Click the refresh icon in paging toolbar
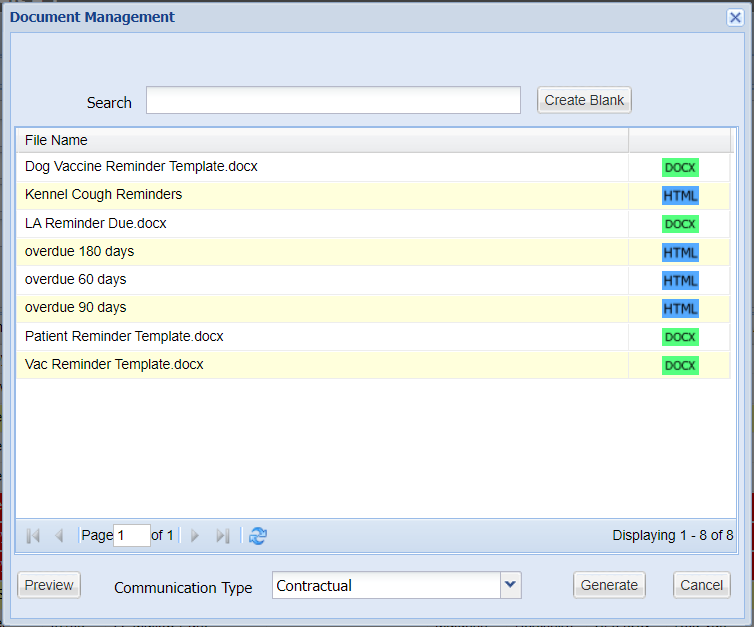This screenshot has width=754, height=627. (x=258, y=536)
